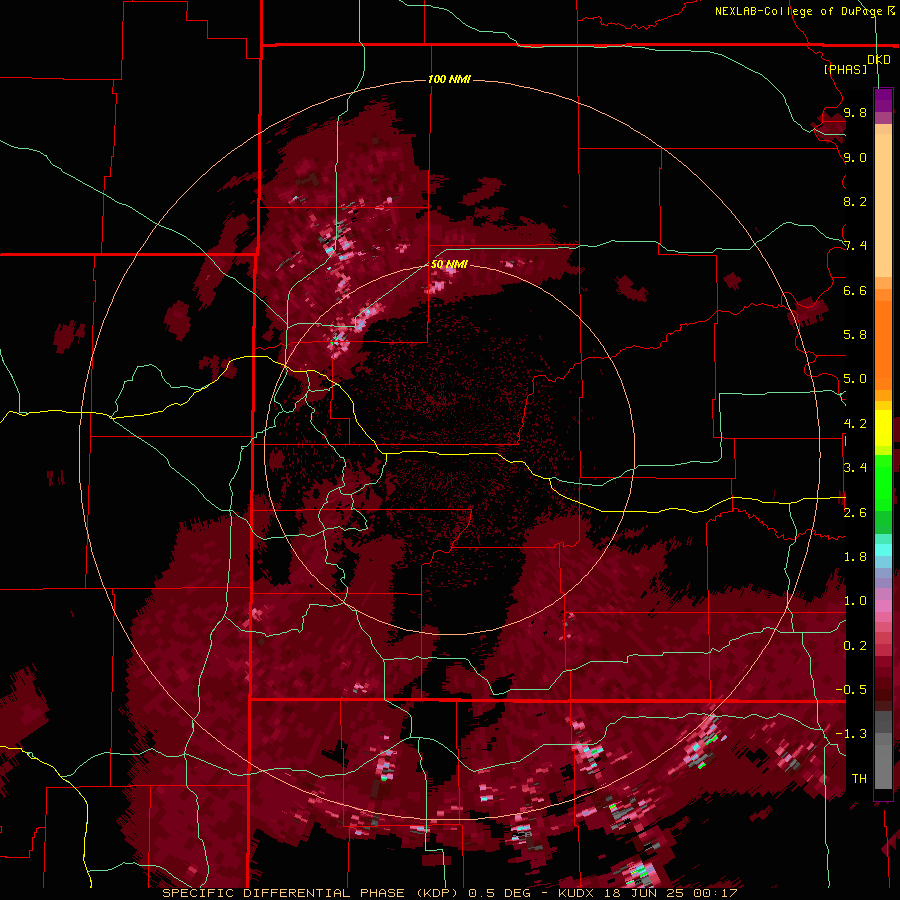Click the 7.4 scale value
The height and width of the screenshot is (900, 900).
[855, 246]
